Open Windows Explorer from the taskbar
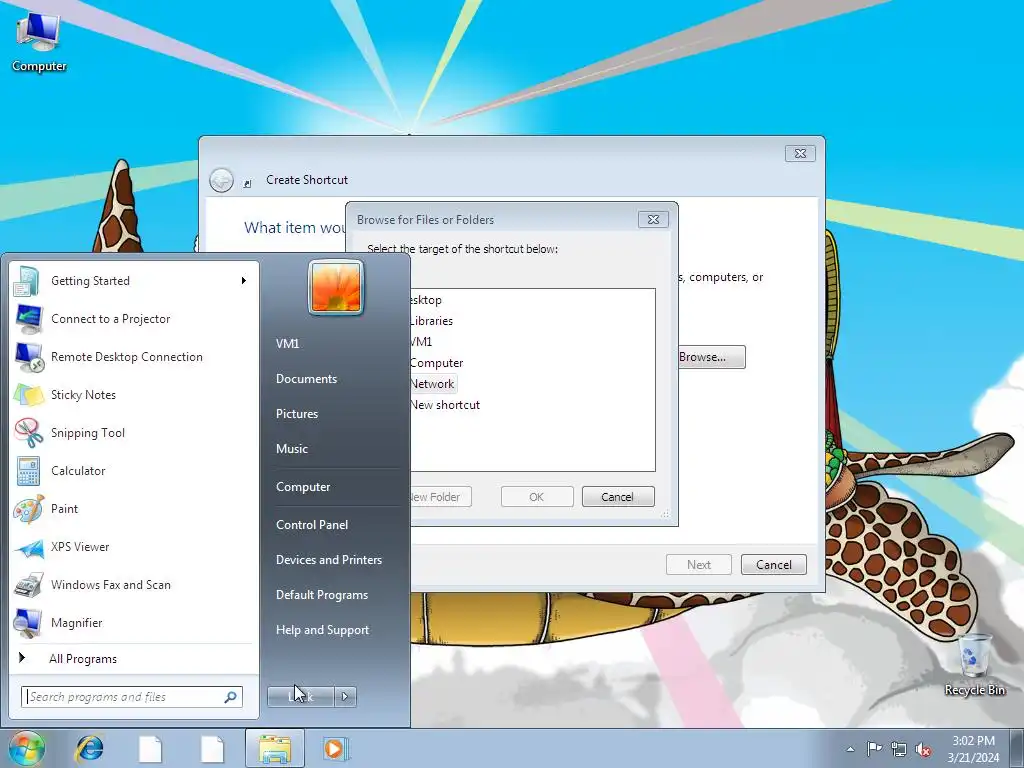Screen dimensions: 1024x768 pos(275,748)
